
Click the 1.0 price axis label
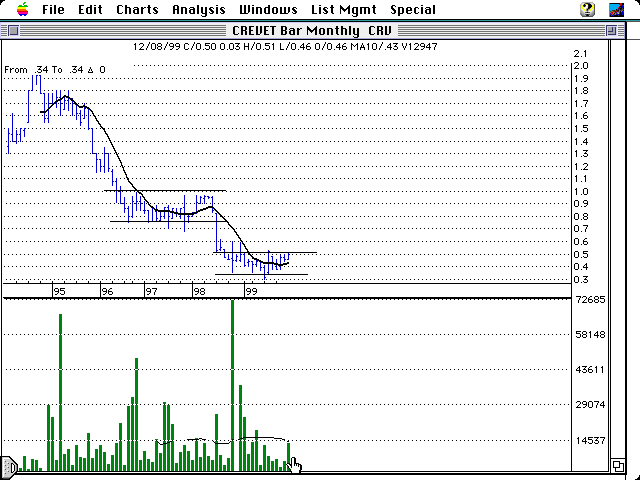tap(581, 191)
